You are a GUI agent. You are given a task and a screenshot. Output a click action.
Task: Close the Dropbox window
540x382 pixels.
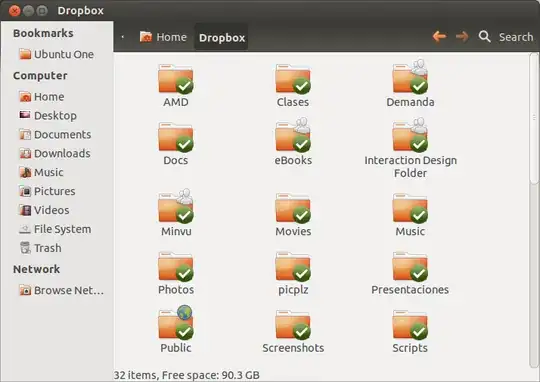coord(14,11)
